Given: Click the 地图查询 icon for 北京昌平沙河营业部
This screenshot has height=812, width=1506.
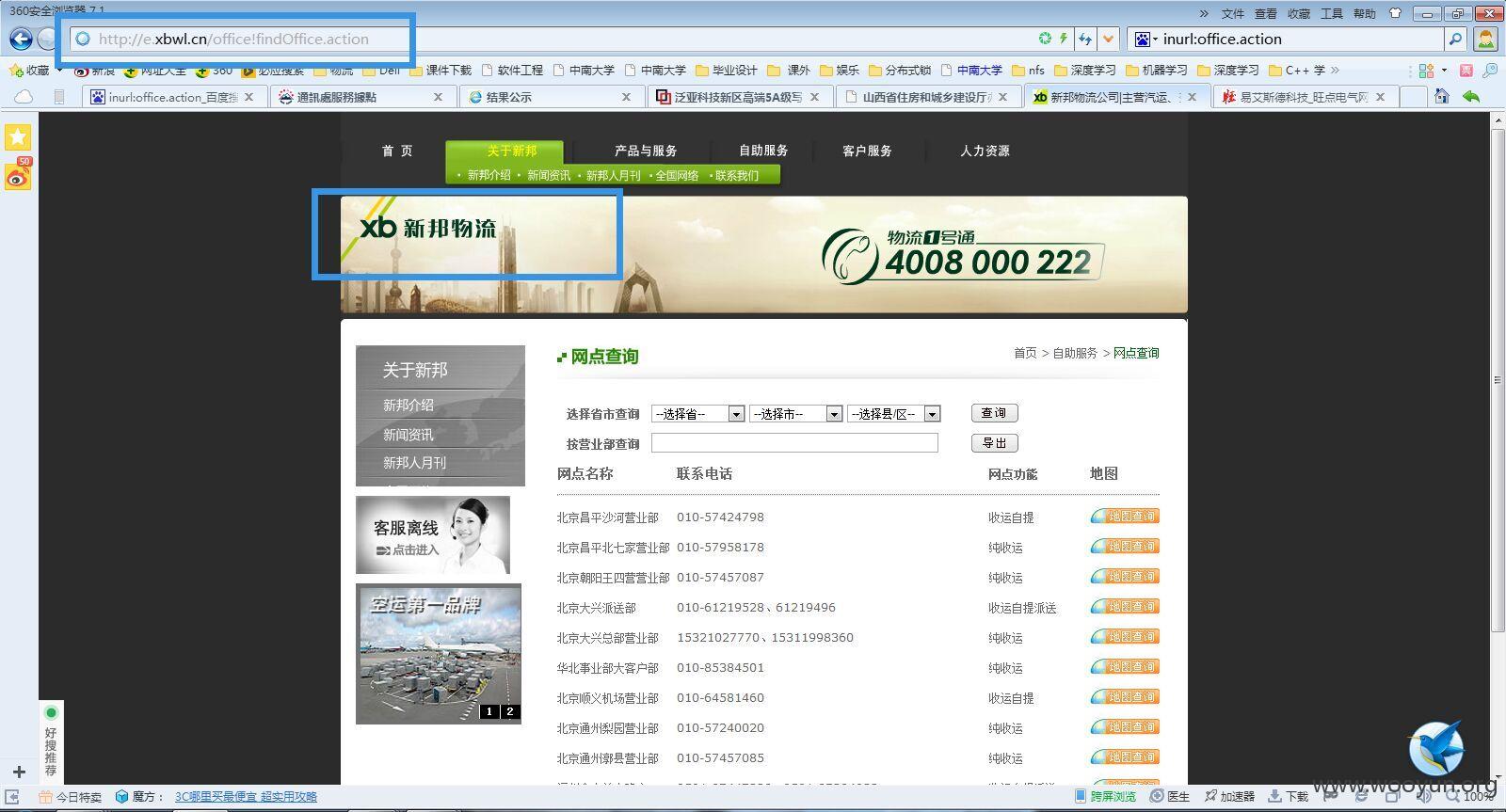Looking at the screenshot, I should click(x=1125, y=517).
